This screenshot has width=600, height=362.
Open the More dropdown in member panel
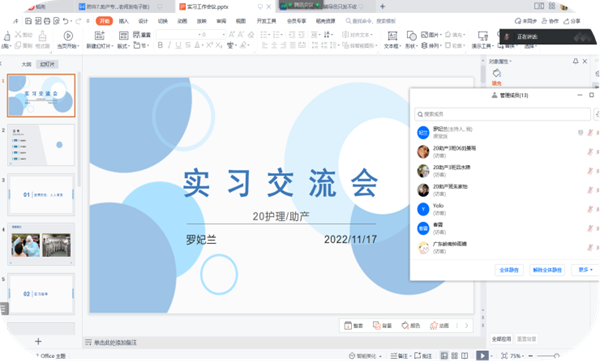pyautogui.click(x=585, y=270)
